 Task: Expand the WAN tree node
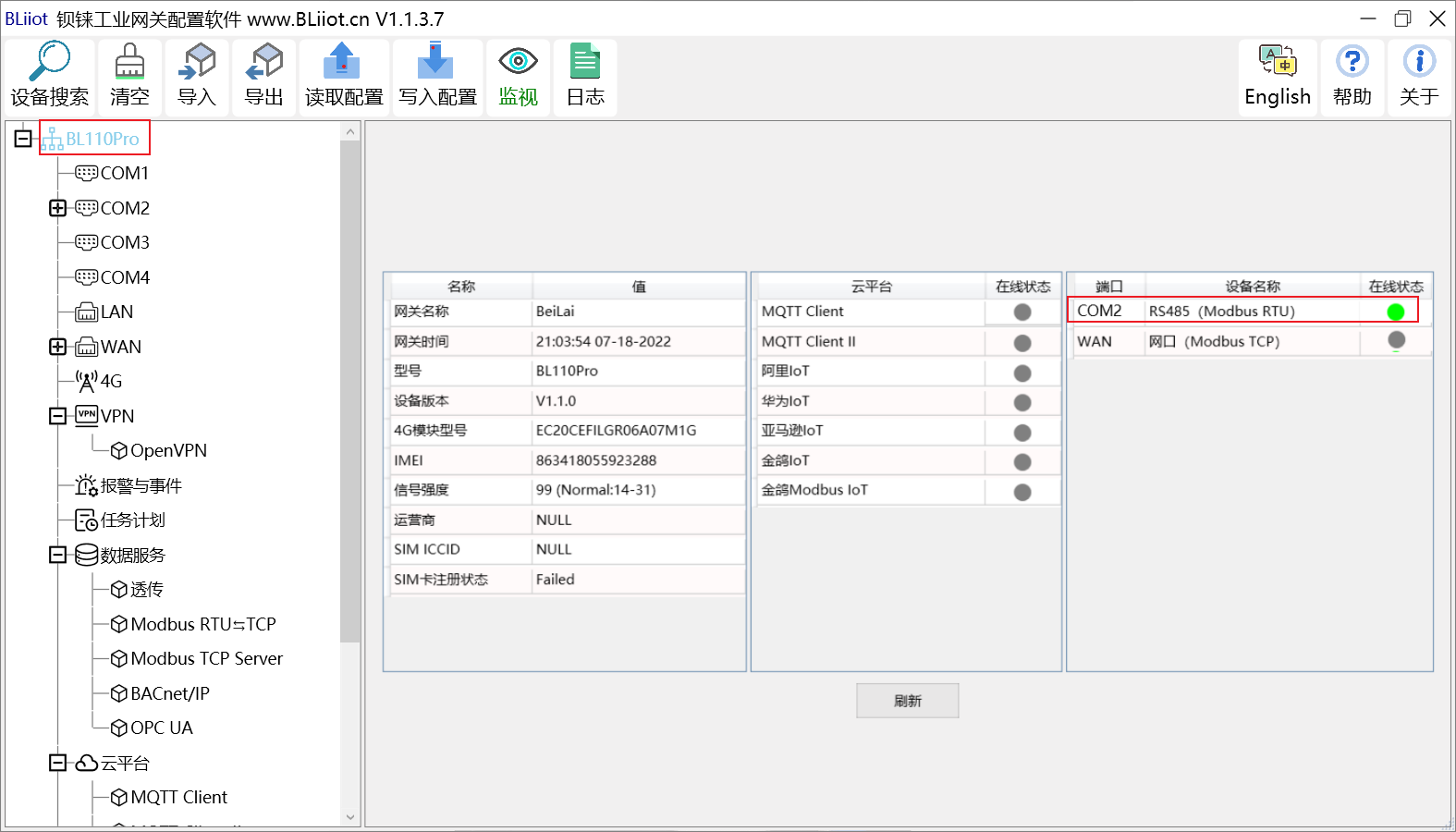coord(57,347)
